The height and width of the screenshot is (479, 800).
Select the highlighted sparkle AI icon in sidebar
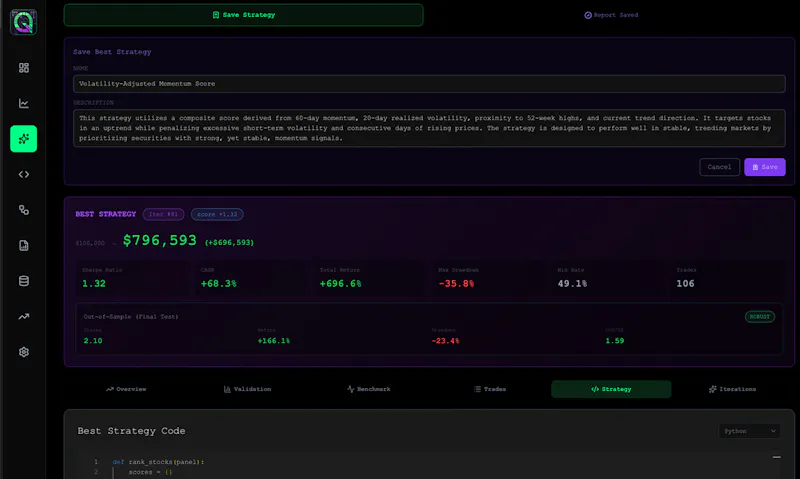pos(23,139)
